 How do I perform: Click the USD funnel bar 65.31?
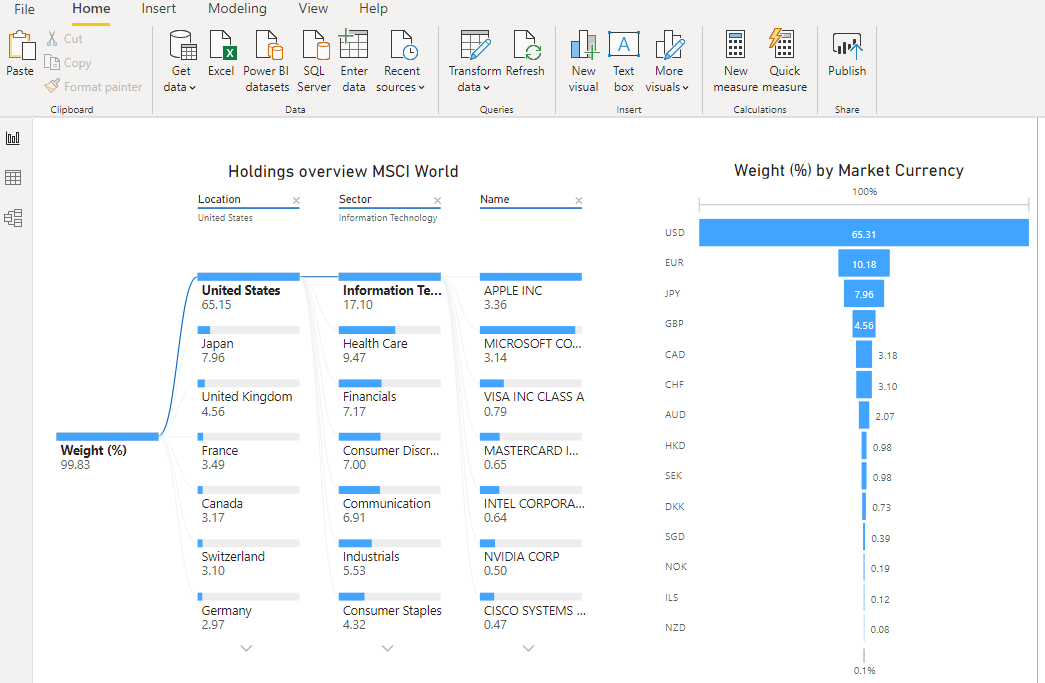coord(864,233)
